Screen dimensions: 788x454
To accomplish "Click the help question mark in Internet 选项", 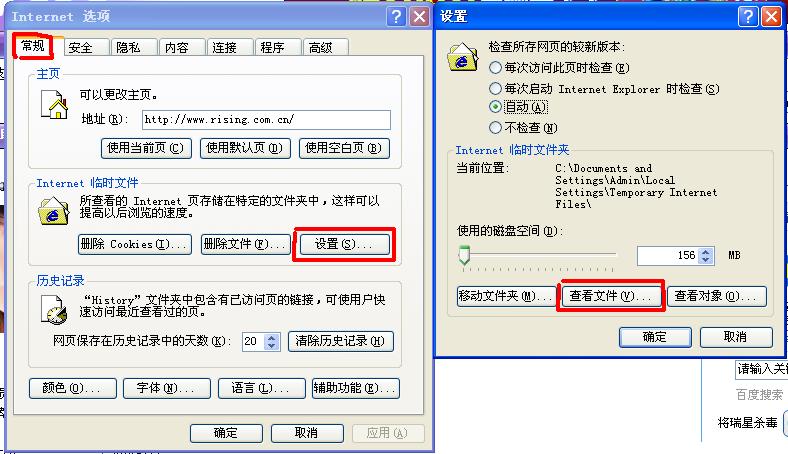I will pyautogui.click(x=396, y=17).
